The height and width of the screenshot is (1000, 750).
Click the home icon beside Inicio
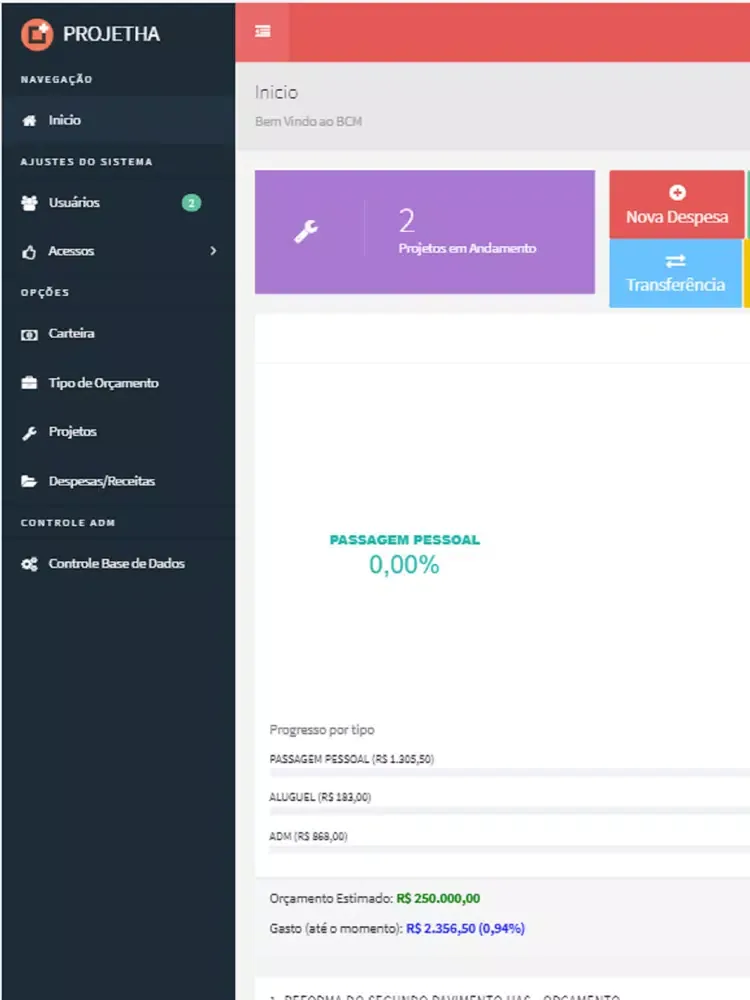click(x=29, y=120)
